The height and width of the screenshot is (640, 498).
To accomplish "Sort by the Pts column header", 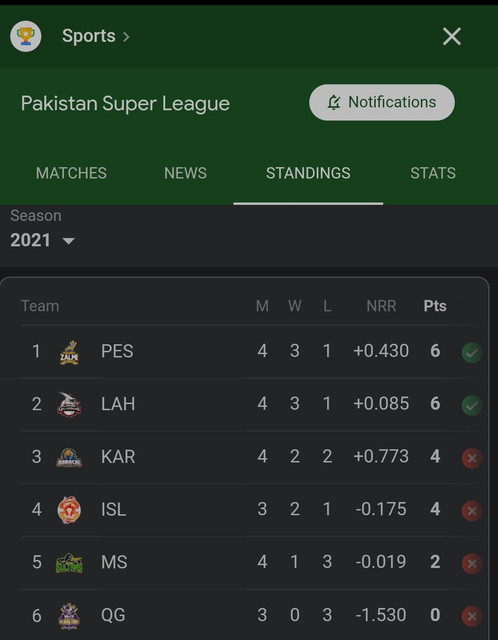I will [x=435, y=306].
